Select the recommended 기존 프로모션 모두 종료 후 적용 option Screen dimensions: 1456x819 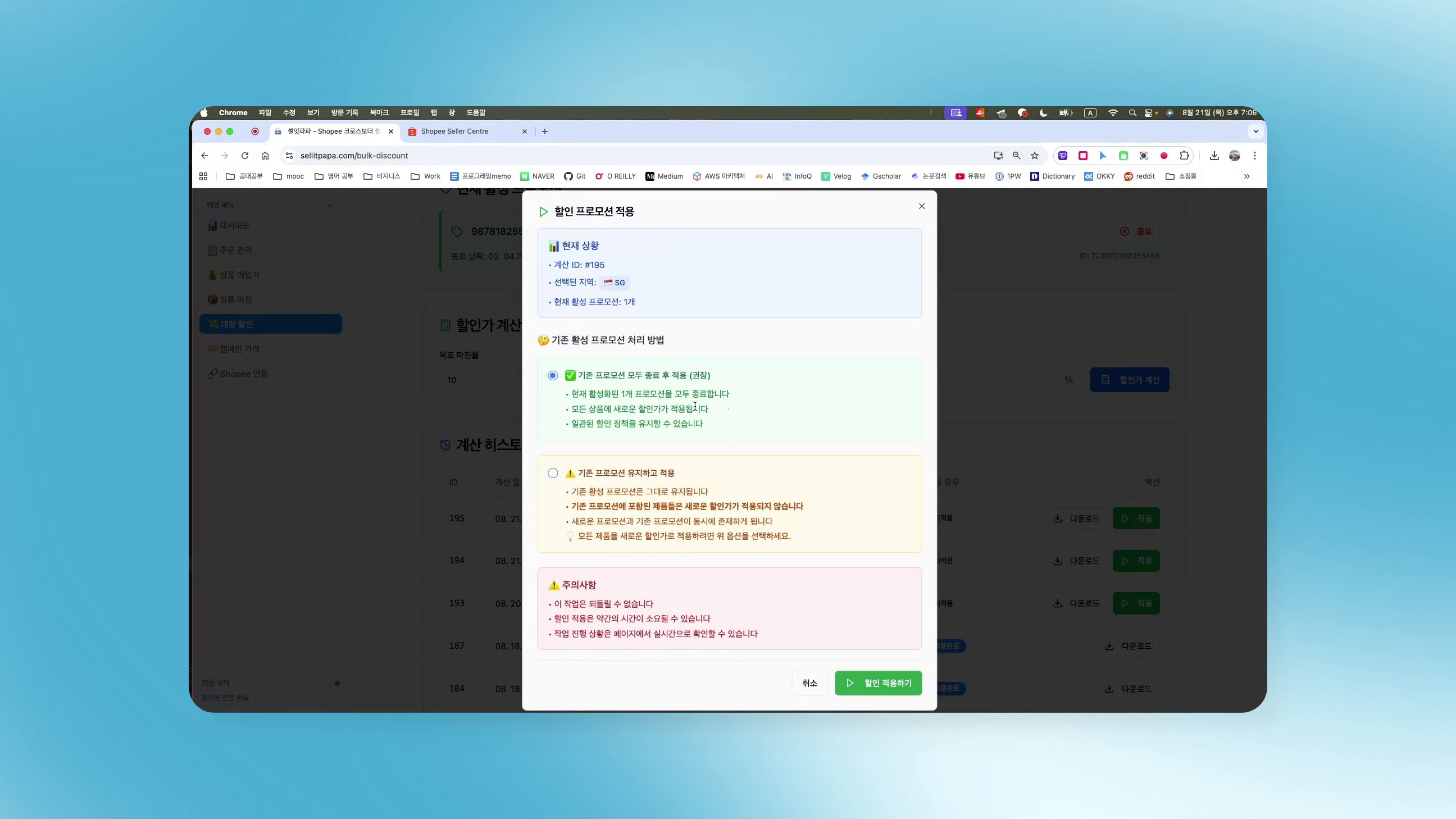pyautogui.click(x=553, y=375)
